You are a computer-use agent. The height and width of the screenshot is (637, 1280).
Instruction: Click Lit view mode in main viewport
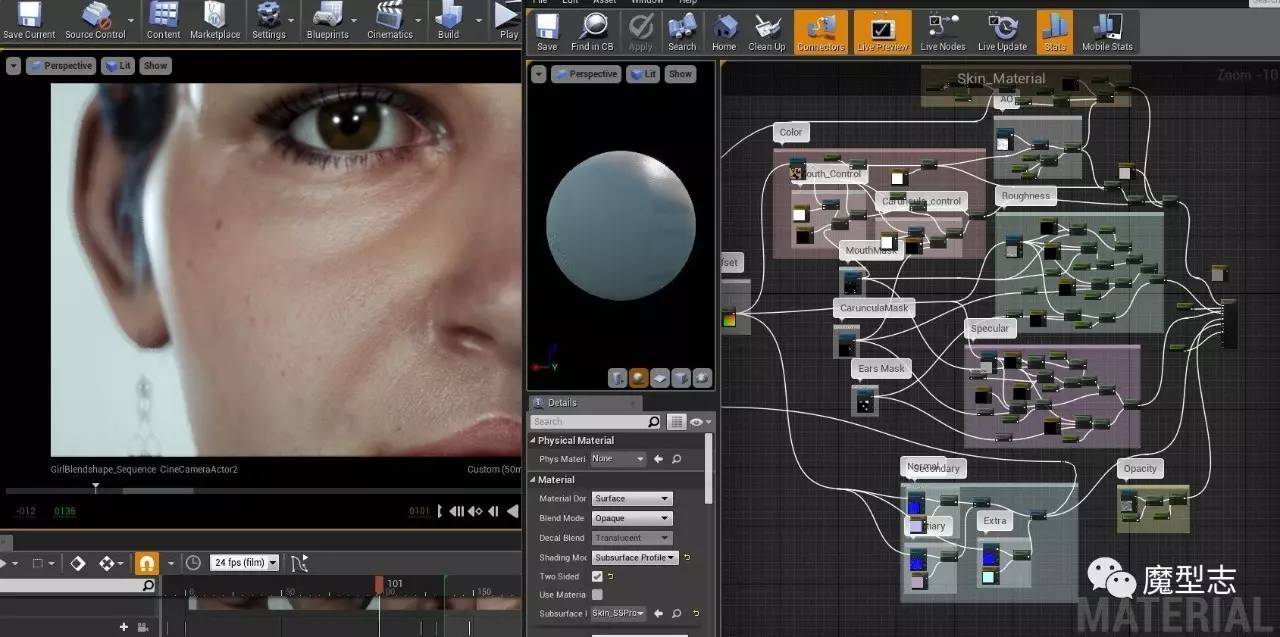pyautogui.click(x=117, y=66)
